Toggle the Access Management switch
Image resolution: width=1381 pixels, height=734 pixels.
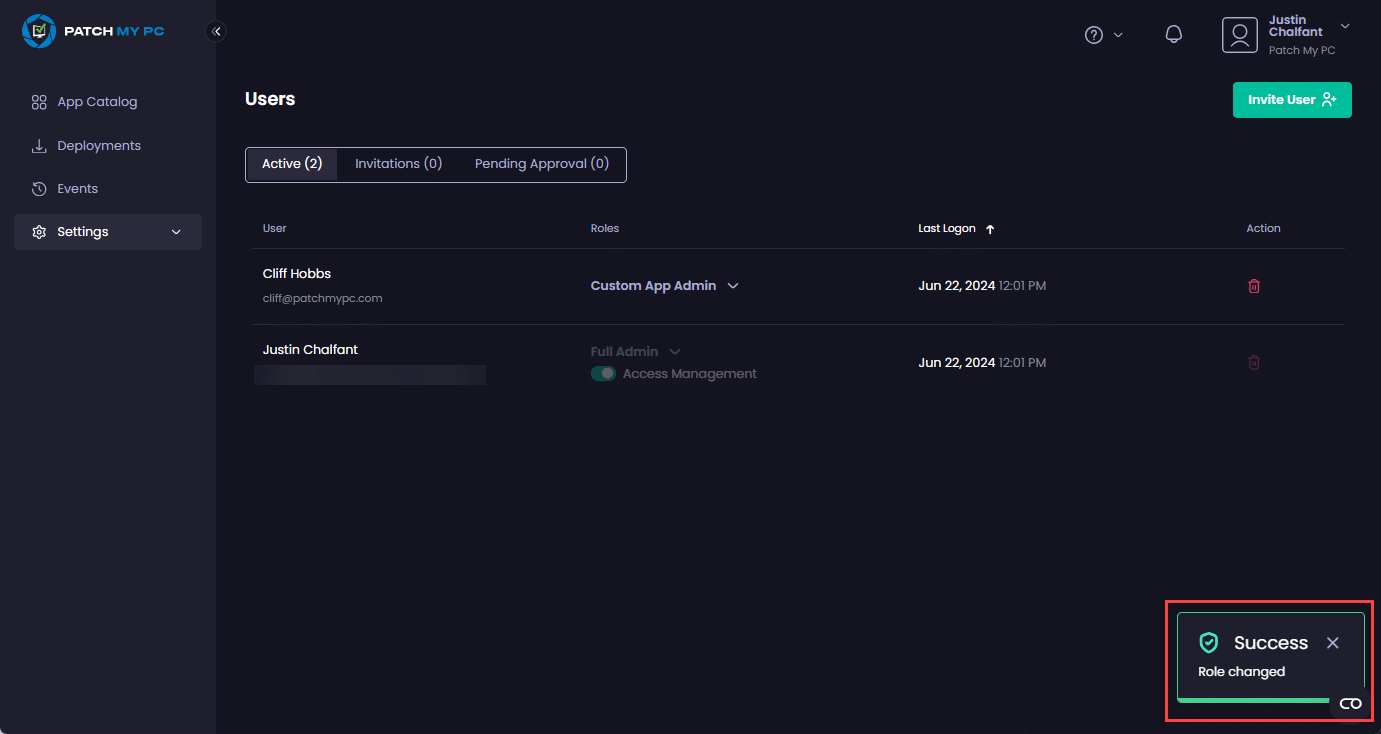click(603, 374)
